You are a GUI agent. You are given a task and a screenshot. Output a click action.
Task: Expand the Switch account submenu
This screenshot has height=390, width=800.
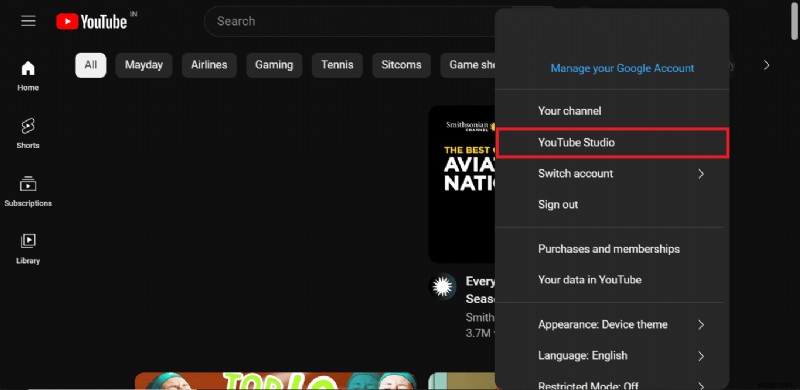click(x=612, y=174)
